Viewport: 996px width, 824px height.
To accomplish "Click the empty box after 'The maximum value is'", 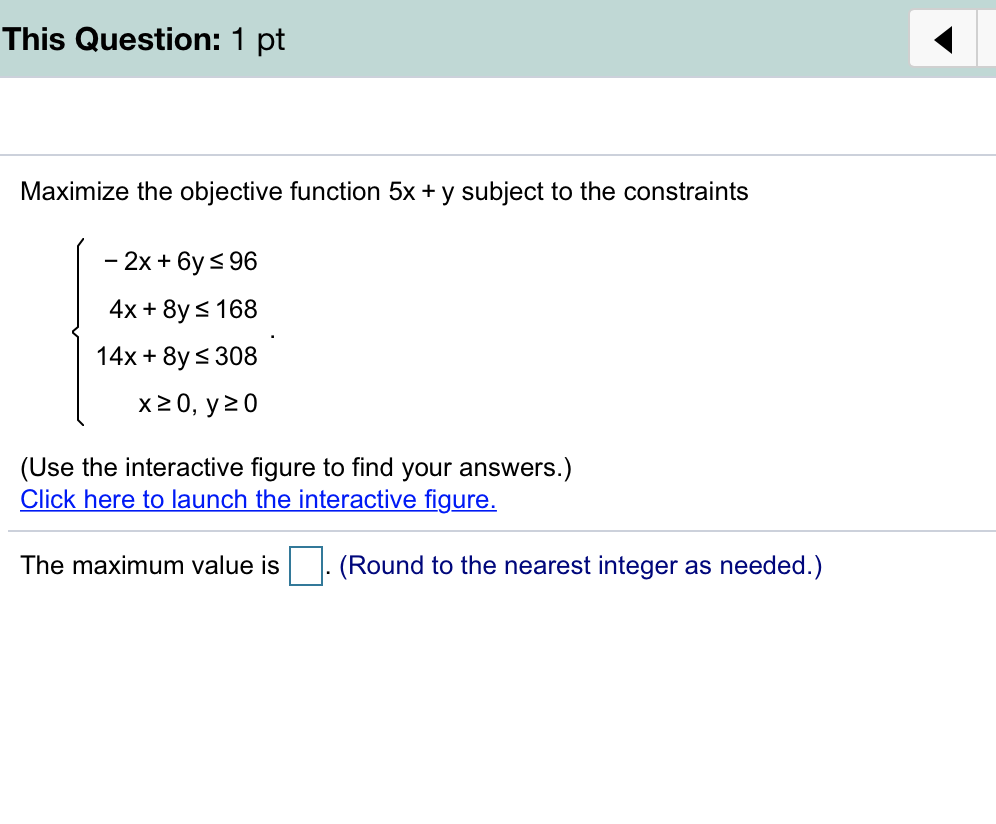I will tap(304, 565).
